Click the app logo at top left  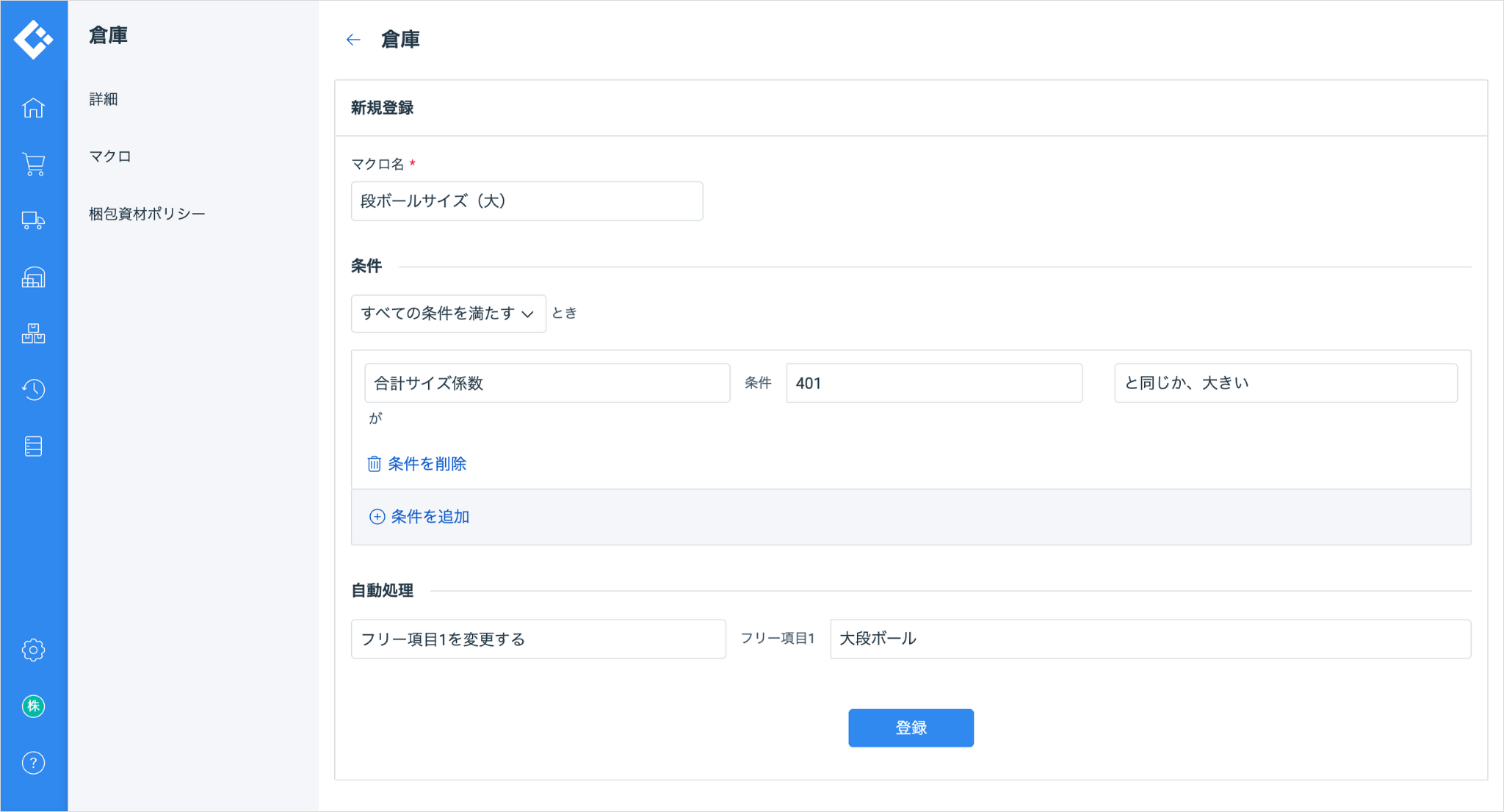pyautogui.click(x=33, y=38)
